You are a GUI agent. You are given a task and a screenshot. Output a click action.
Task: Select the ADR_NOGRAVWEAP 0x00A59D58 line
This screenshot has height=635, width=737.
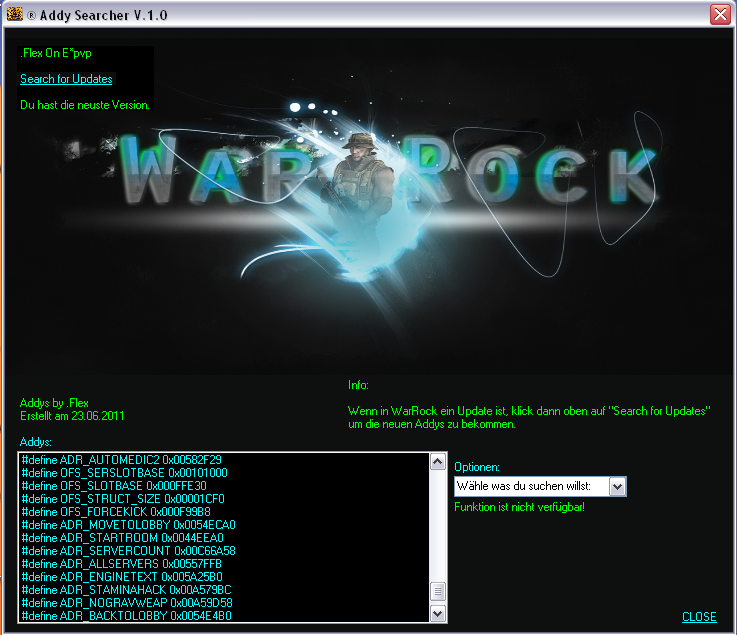[x=127, y=603]
